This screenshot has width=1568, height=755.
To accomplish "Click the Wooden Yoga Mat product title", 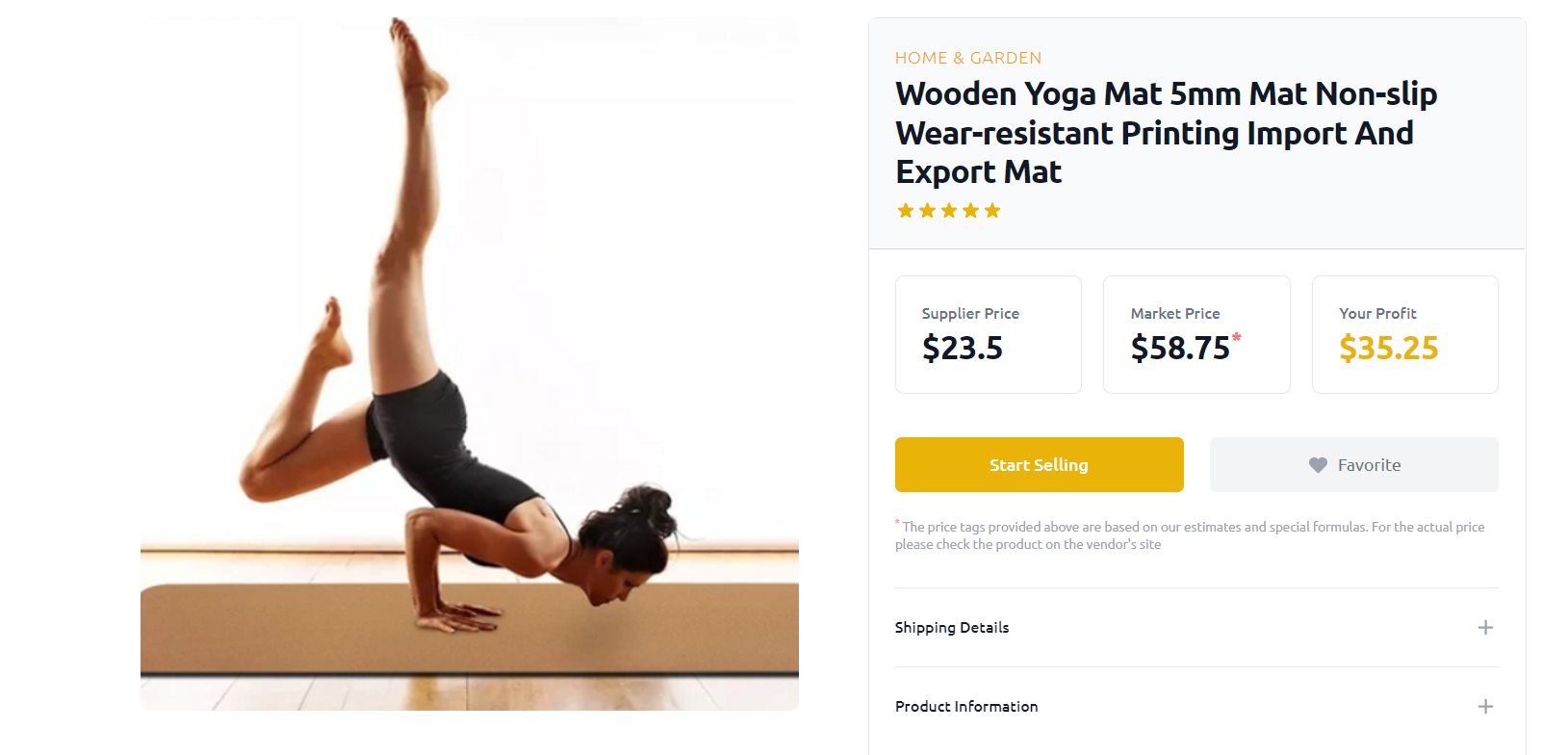I will click(x=1166, y=133).
